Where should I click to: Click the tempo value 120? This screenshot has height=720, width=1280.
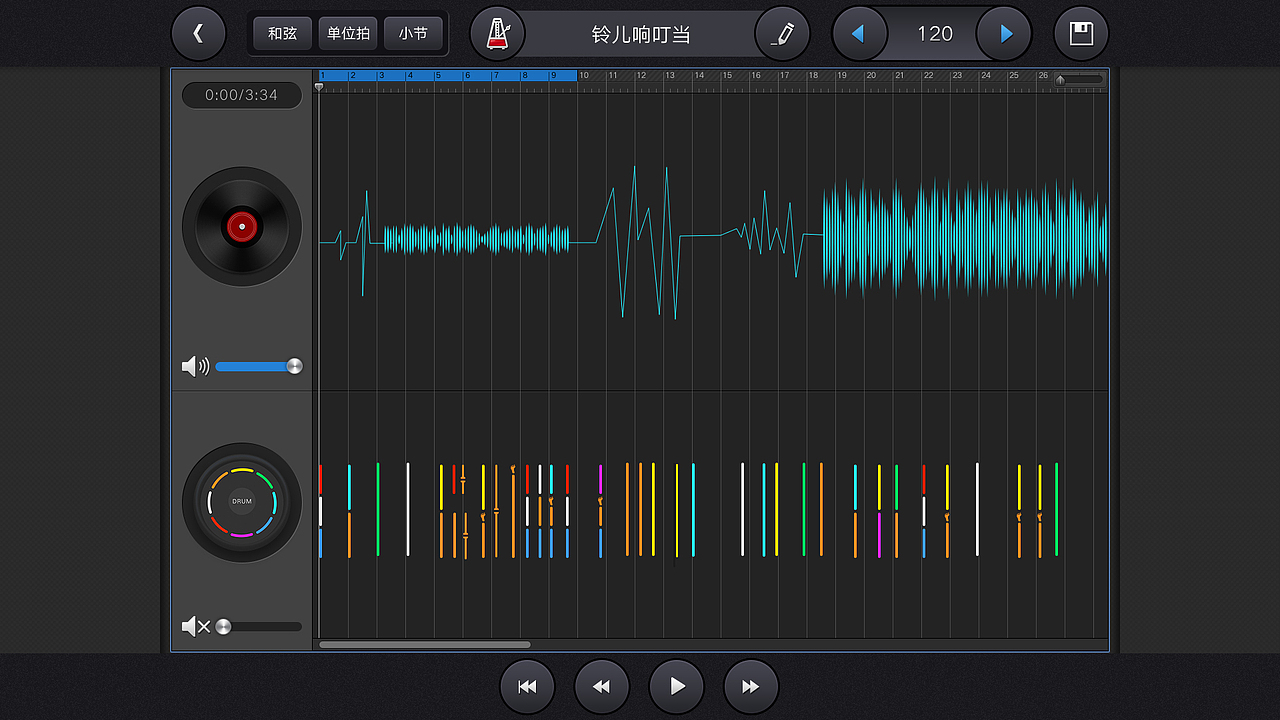935,34
